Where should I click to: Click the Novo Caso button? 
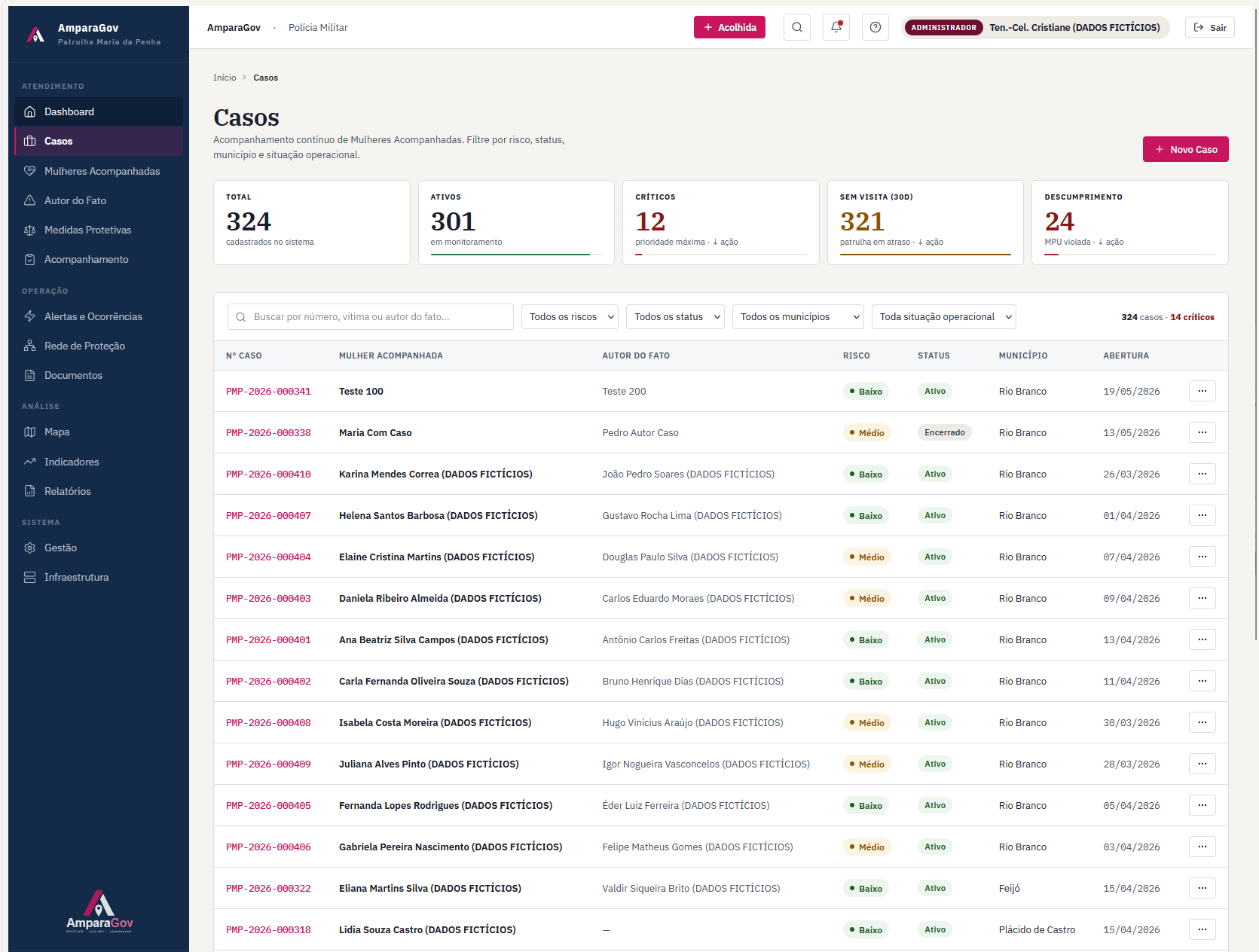coord(1185,149)
